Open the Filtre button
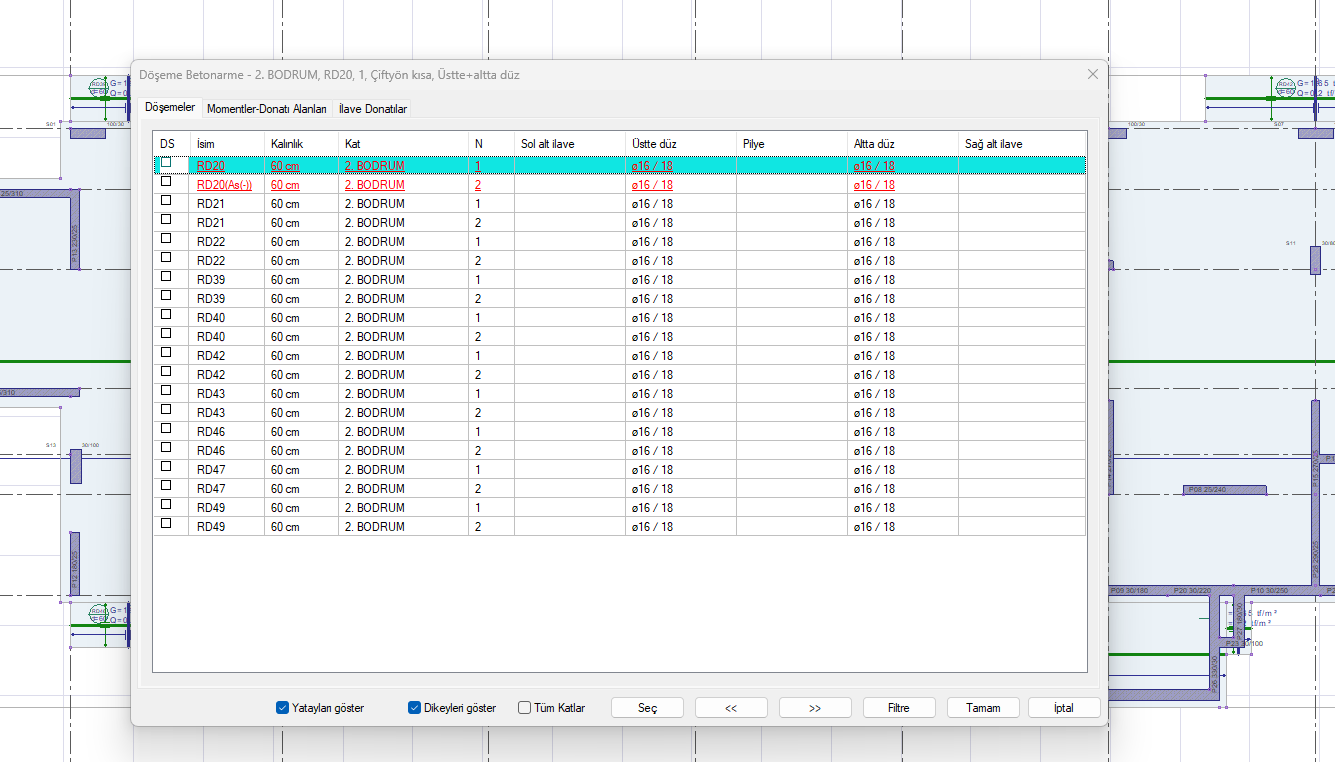The width and height of the screenshot is (1335, 762). tap(898, 708)
